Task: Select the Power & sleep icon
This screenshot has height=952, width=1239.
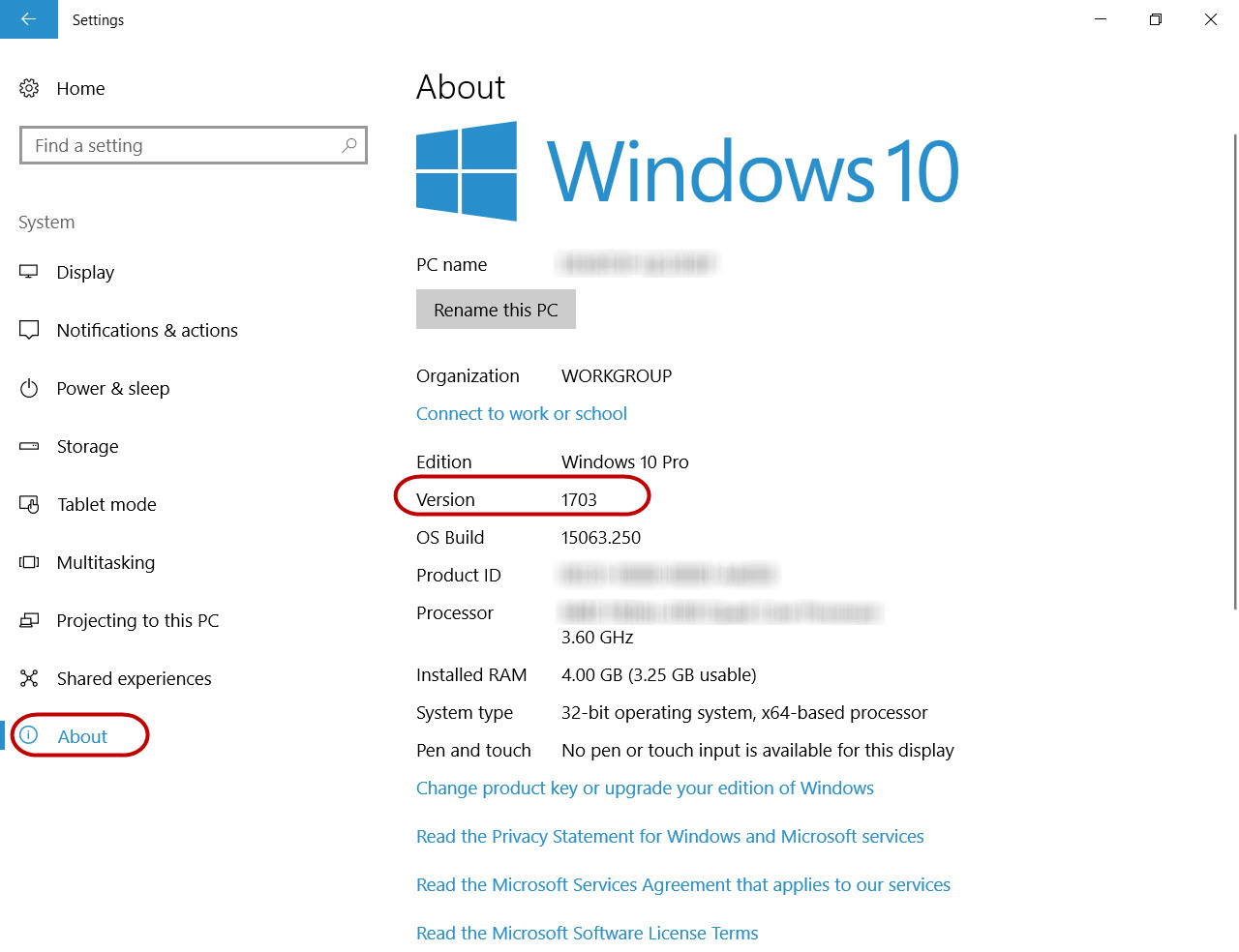Action: (28, 388)
